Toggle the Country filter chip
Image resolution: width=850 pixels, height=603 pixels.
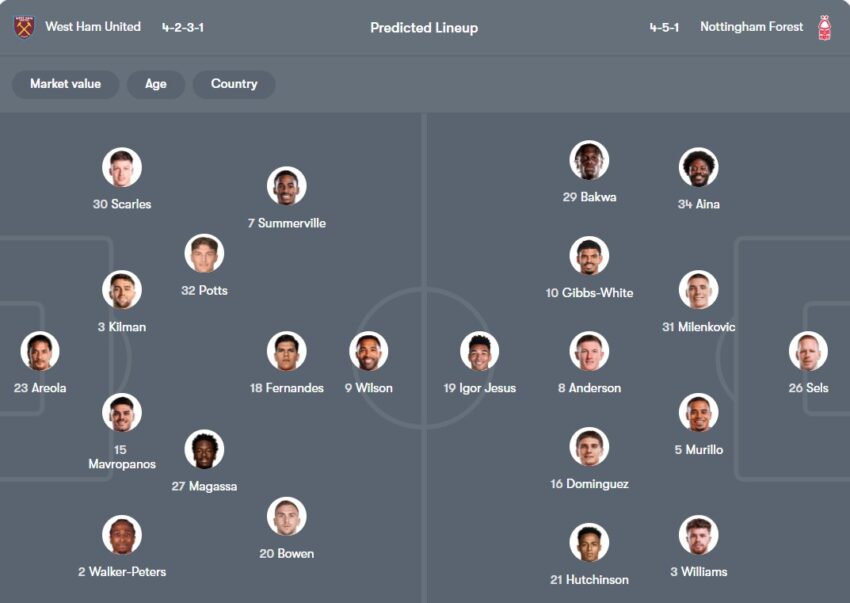click(234, 84)
